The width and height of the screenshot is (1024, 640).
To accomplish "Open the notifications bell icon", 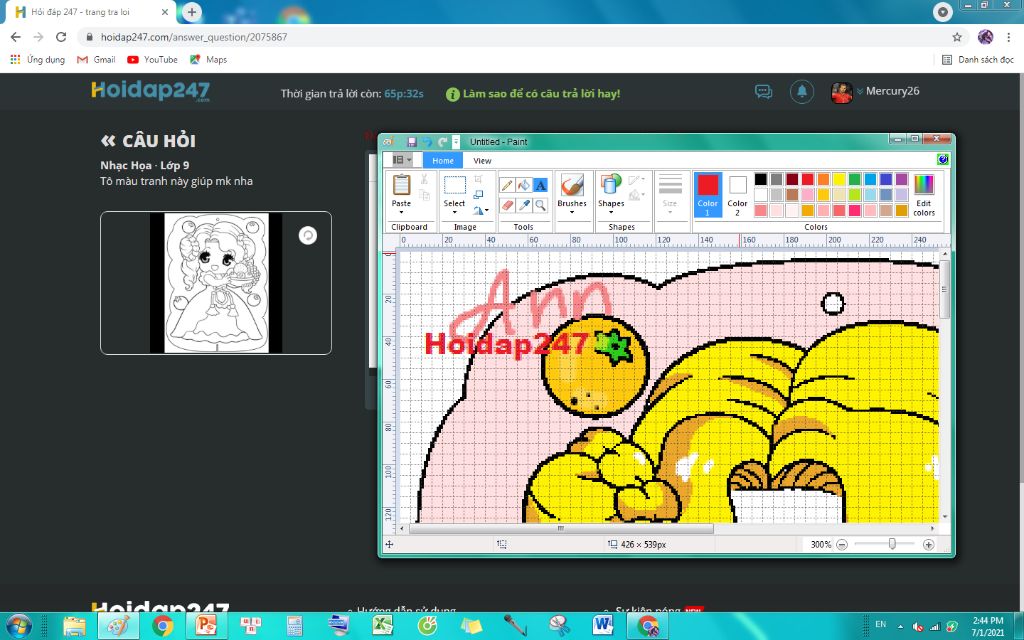I will pos(802,91).
